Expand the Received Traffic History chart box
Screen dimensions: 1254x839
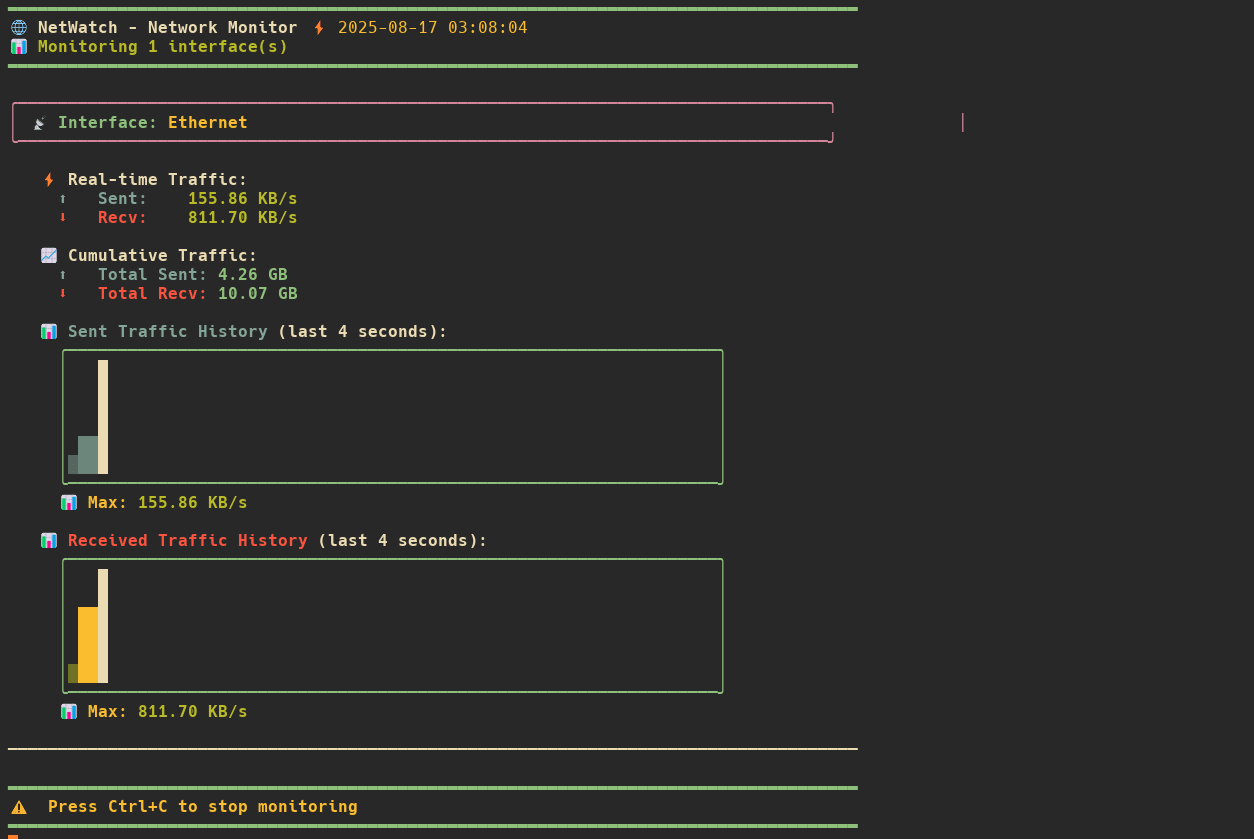[392, 625]
